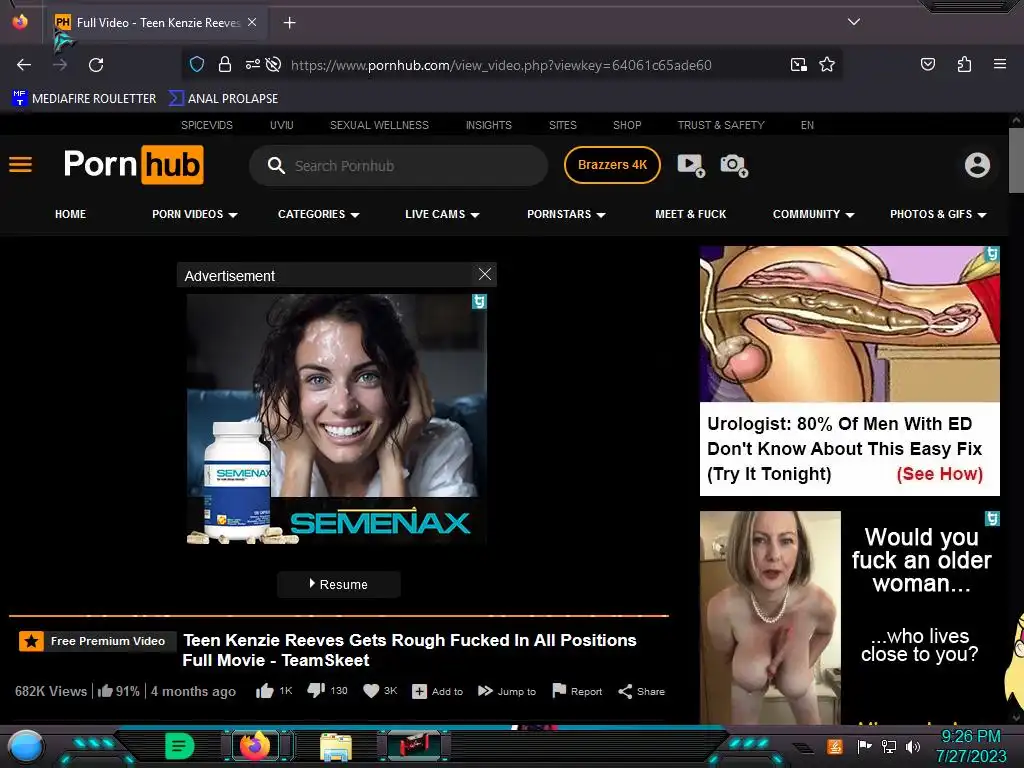Open the UVIU top link

[x=281, y=125]
